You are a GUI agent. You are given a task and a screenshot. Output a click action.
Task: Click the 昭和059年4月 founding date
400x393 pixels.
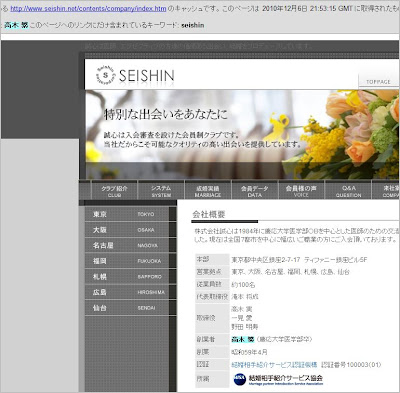249,352
